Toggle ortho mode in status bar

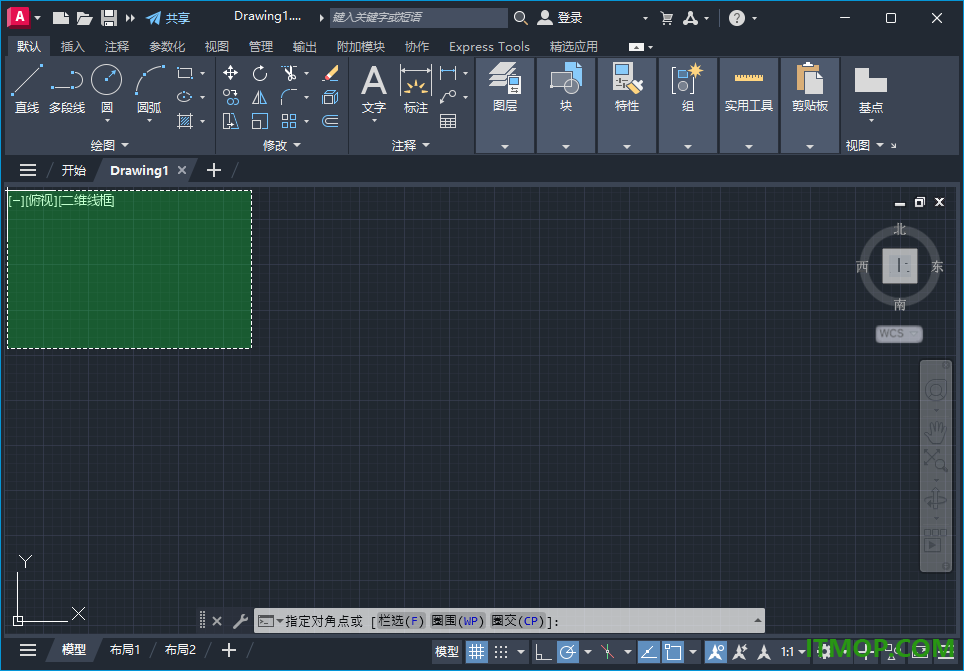543,651
